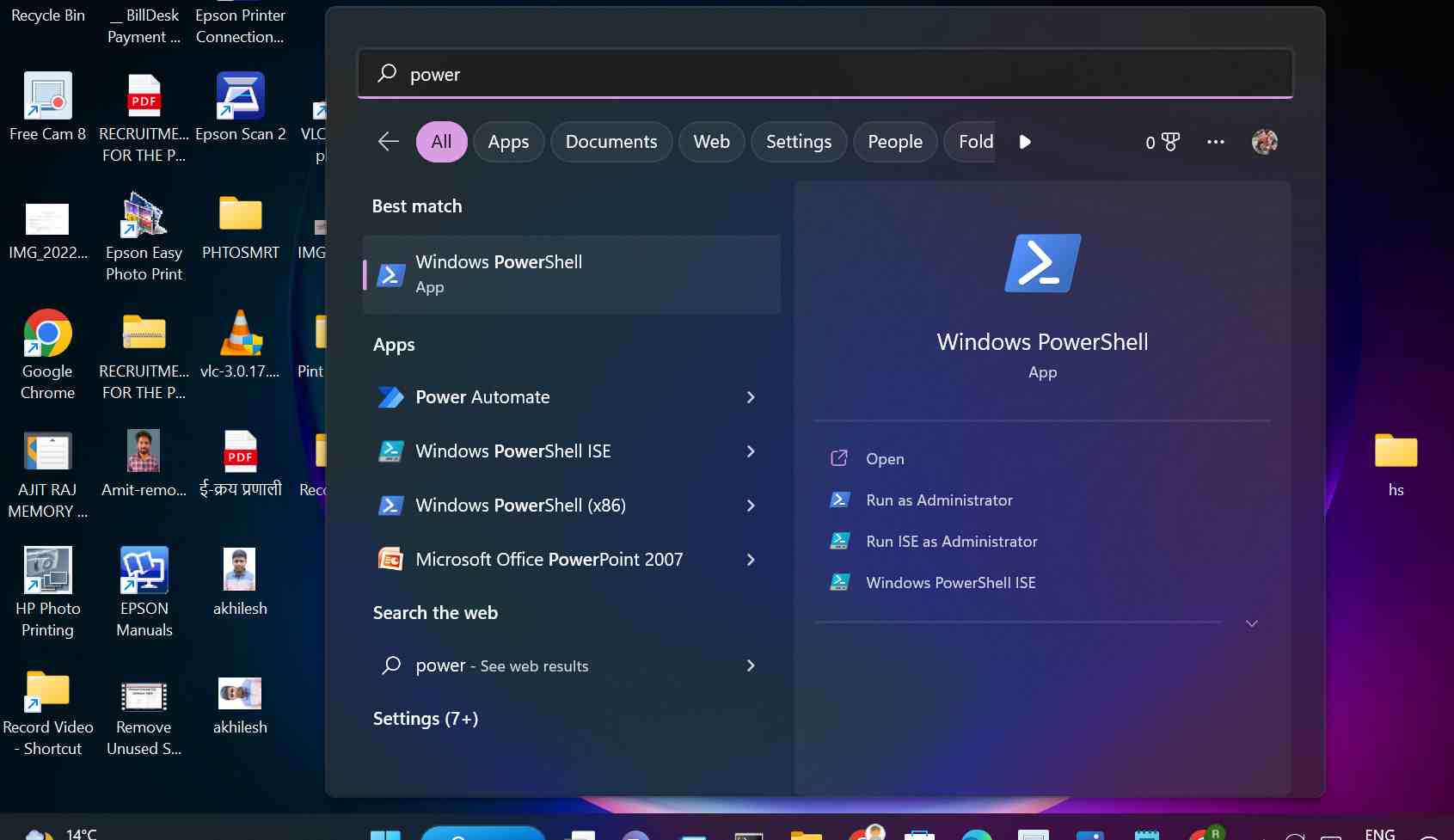Open the three-dot more options menu
Screen dimensions: 1454x840
[x=1215, y=142]
